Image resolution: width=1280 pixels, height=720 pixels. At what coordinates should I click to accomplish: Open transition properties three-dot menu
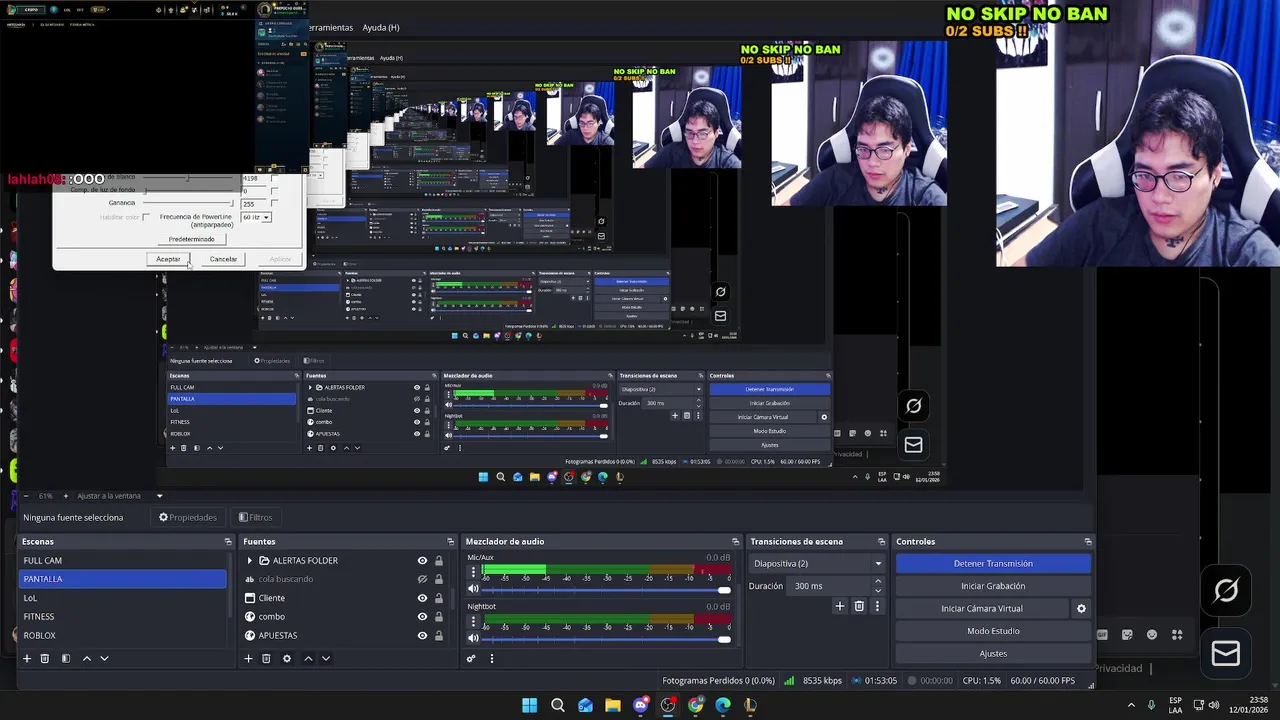(877, 606)
